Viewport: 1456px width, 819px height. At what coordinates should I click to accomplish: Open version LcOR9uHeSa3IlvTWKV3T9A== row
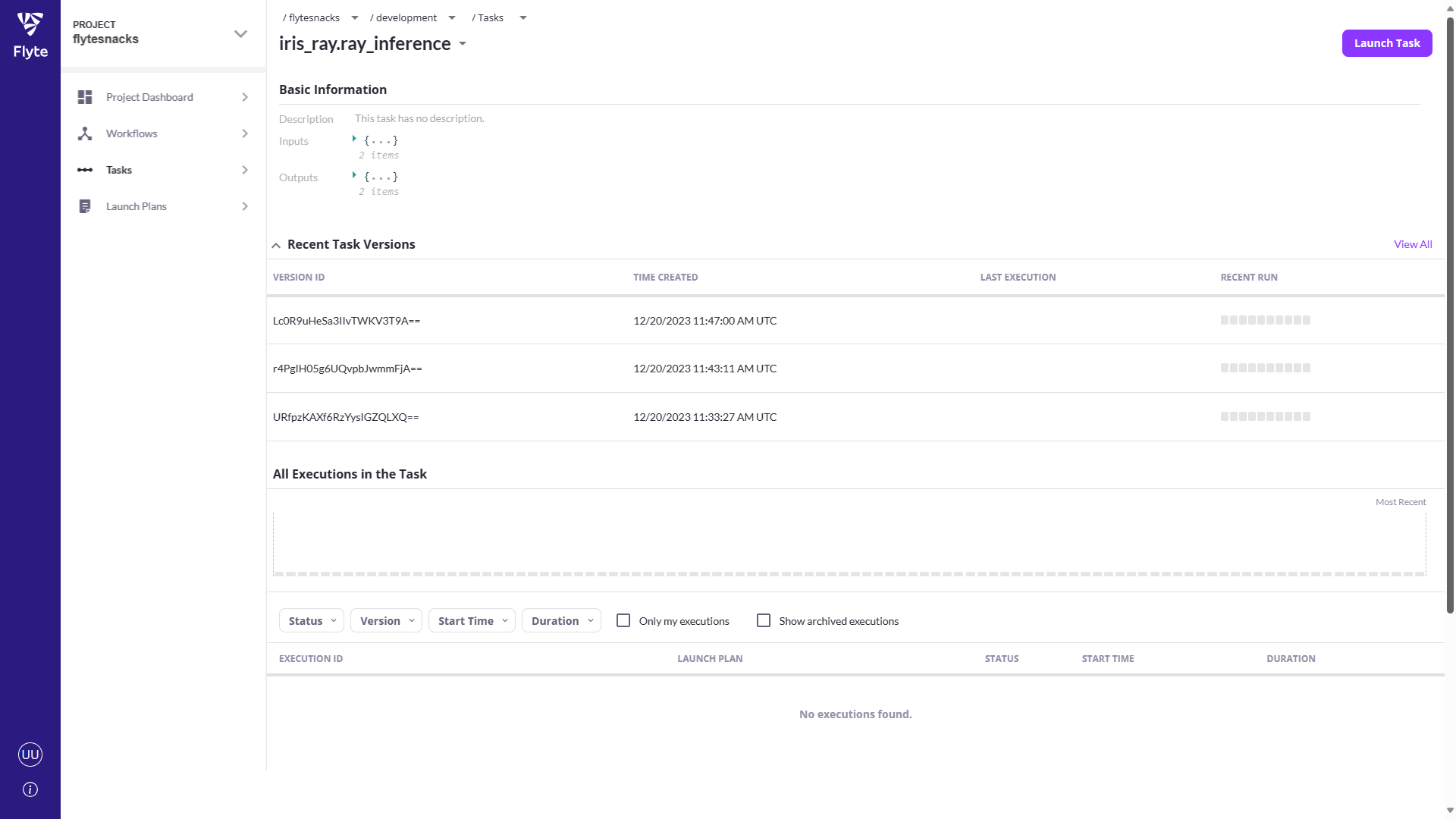[347, 321]
